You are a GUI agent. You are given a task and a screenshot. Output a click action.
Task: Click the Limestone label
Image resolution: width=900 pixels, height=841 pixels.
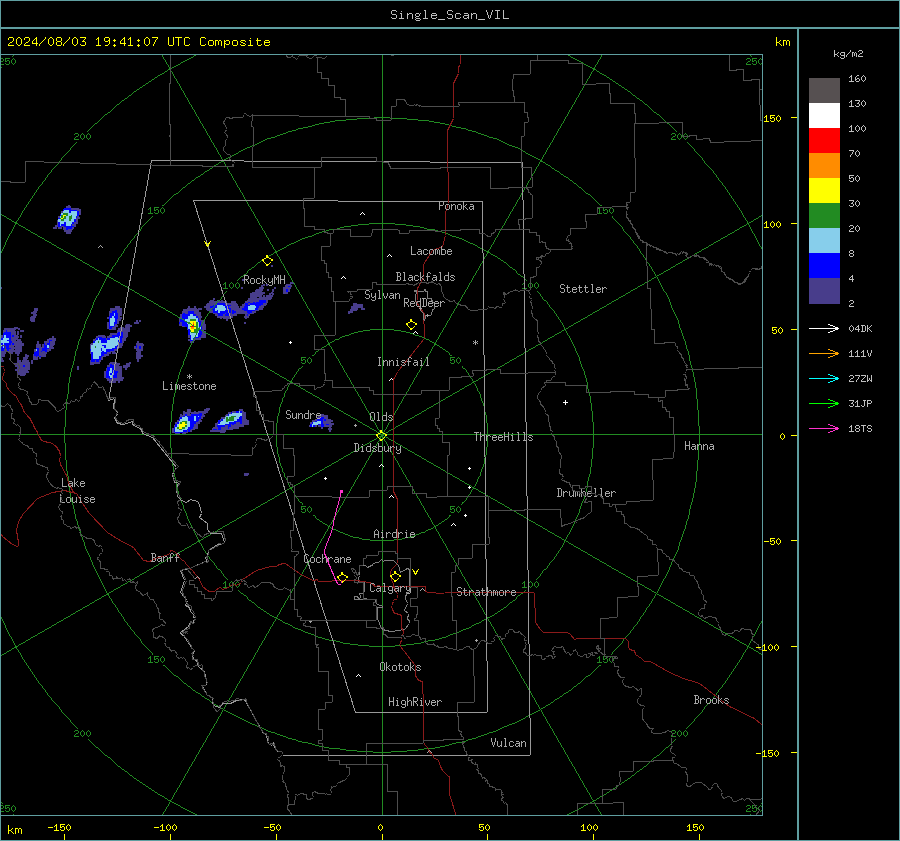coord(189,386)
